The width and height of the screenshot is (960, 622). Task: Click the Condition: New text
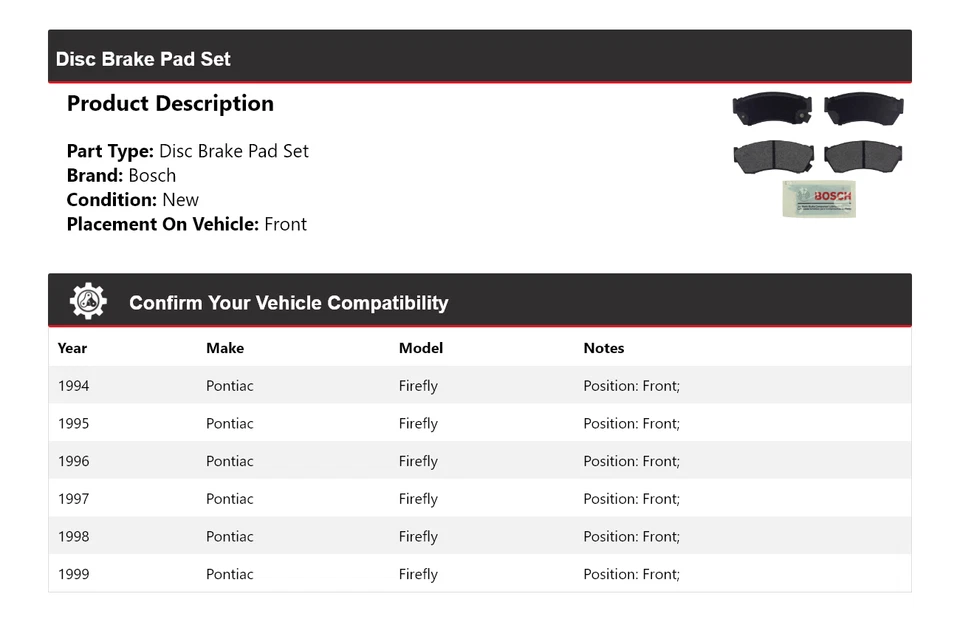(x=132, y=199)
